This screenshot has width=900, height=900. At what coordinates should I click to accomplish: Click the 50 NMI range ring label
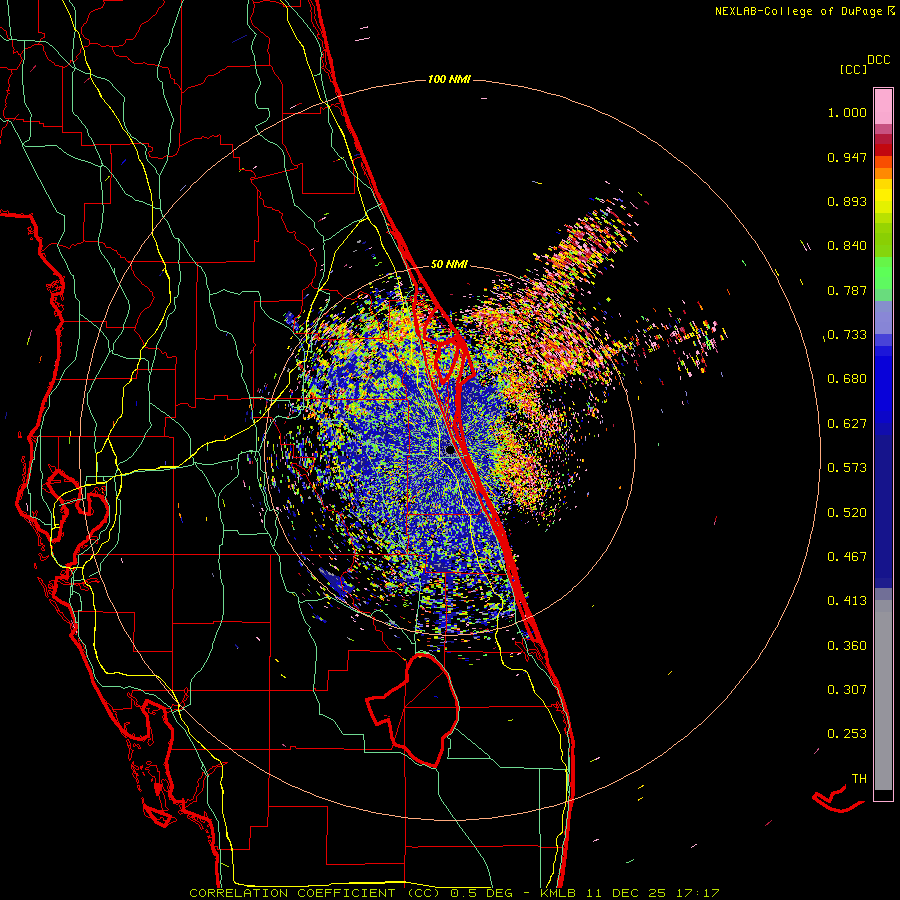(x=449, y=264)
